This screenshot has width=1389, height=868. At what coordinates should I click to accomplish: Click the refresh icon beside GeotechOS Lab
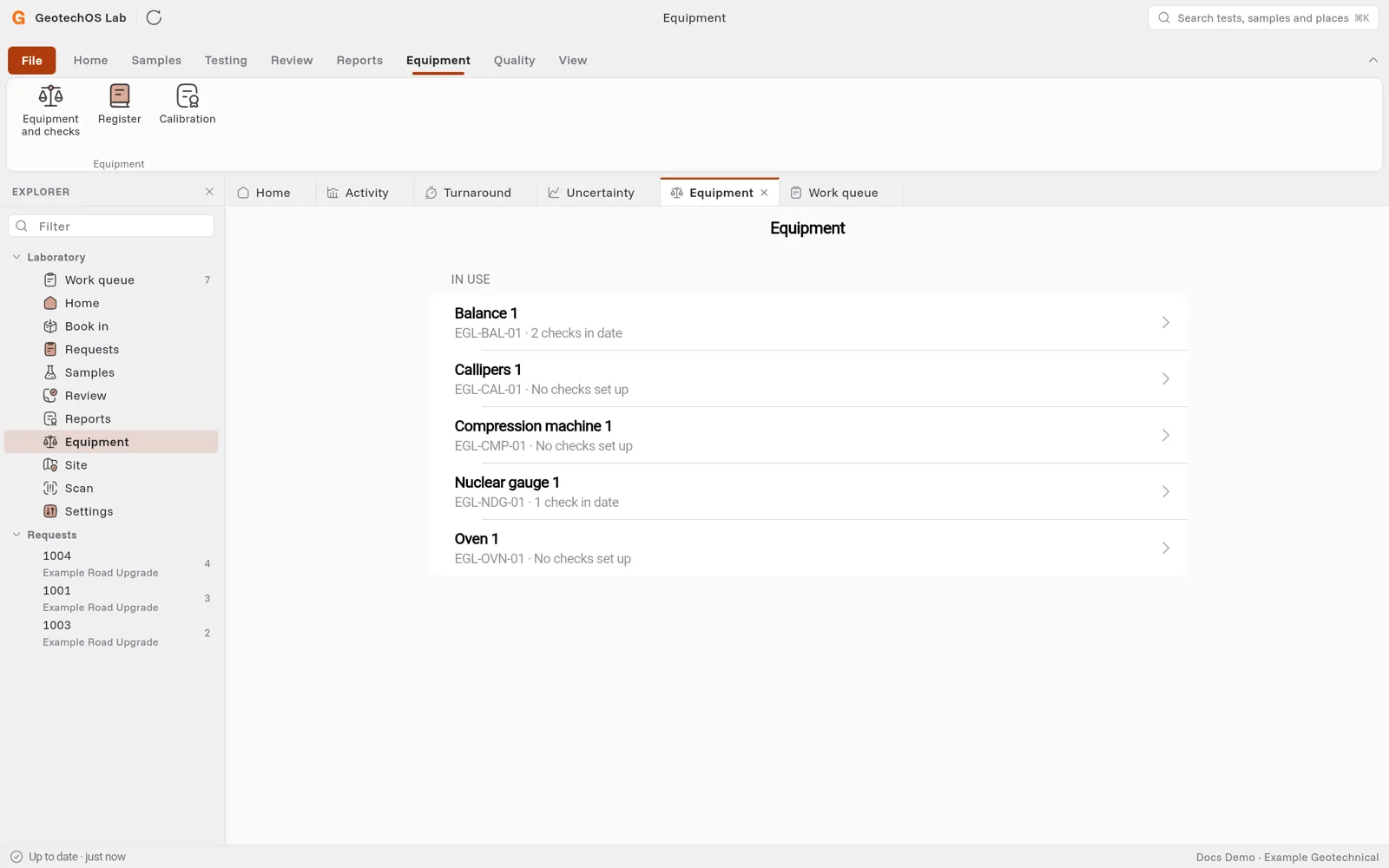(154, 17)
